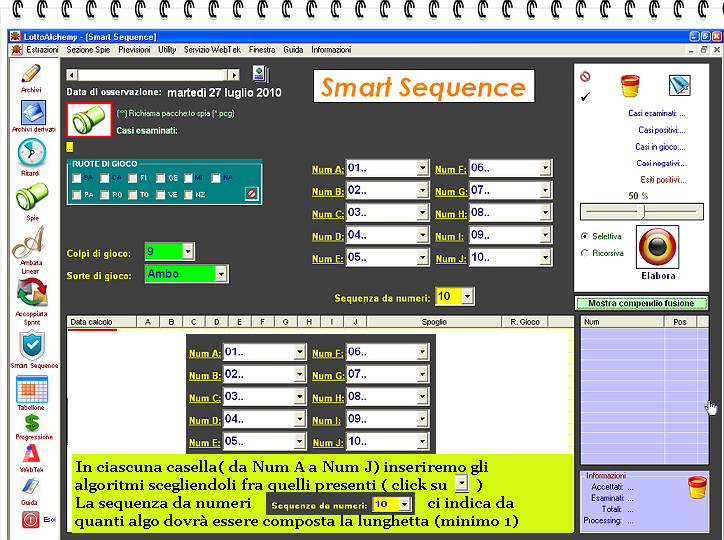Screen dimensions: 724x540
Task: Expand upper Num F dropdown showing 06..
Action: point(545,168)
